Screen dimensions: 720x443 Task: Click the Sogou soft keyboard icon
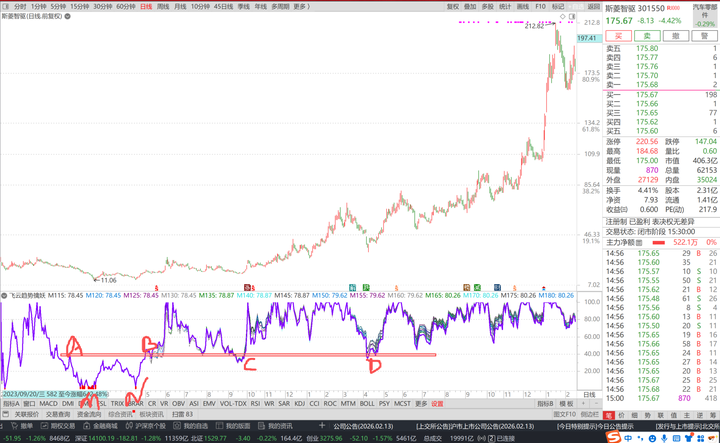676,438
